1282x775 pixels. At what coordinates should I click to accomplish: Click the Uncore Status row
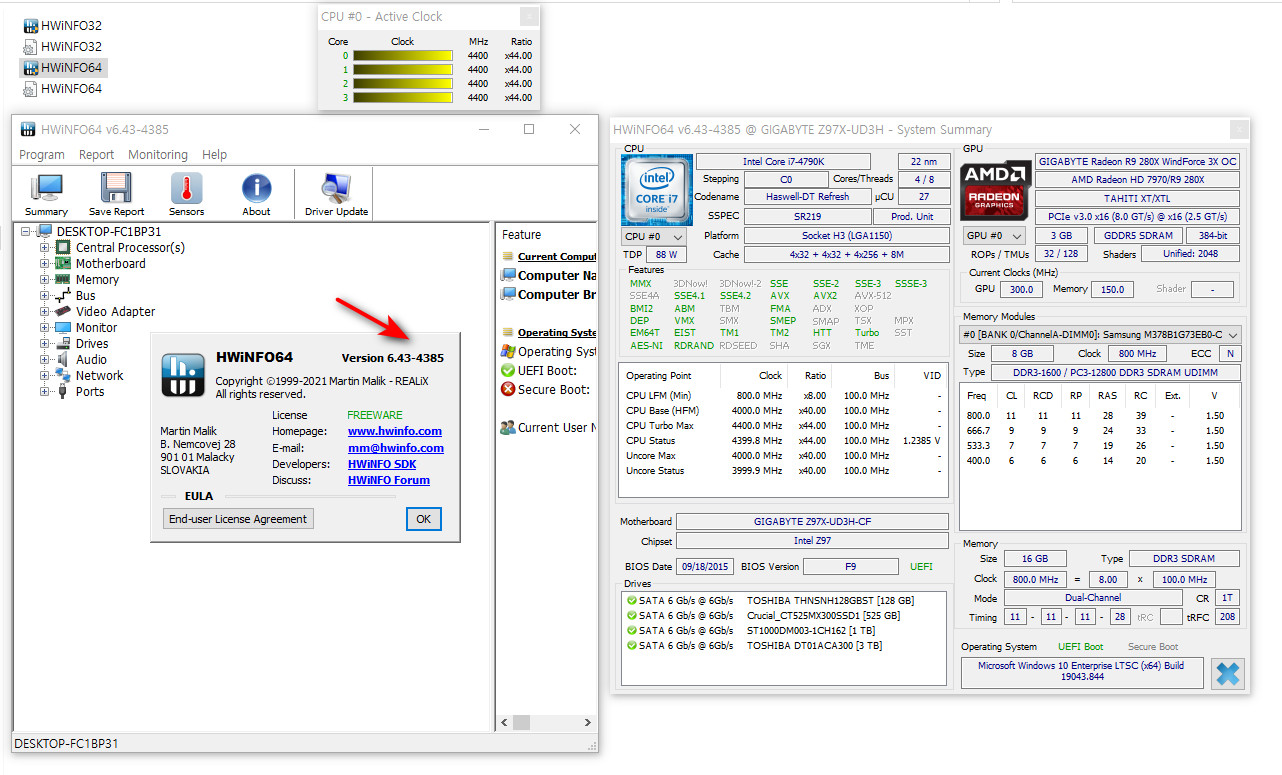coord(784,471)
